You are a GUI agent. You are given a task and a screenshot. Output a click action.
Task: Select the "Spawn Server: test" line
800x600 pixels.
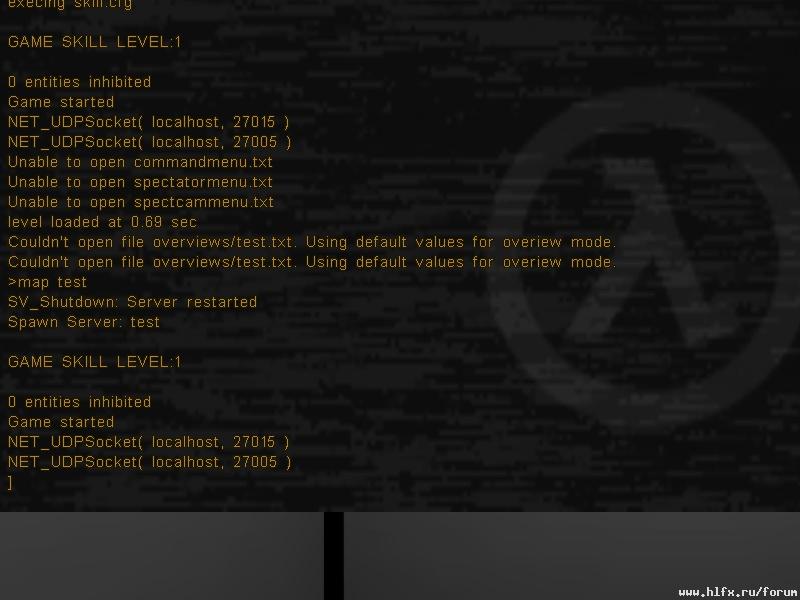point(84,322)
